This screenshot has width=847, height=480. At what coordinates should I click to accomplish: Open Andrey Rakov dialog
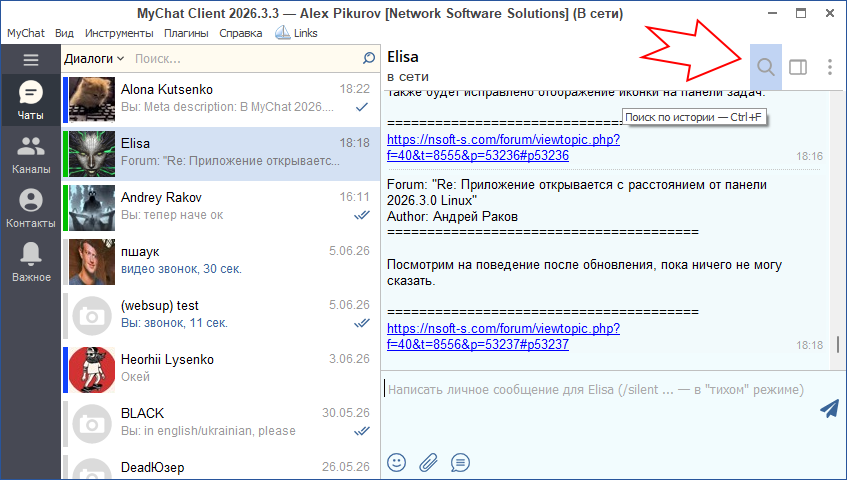(x=221, y=208)
